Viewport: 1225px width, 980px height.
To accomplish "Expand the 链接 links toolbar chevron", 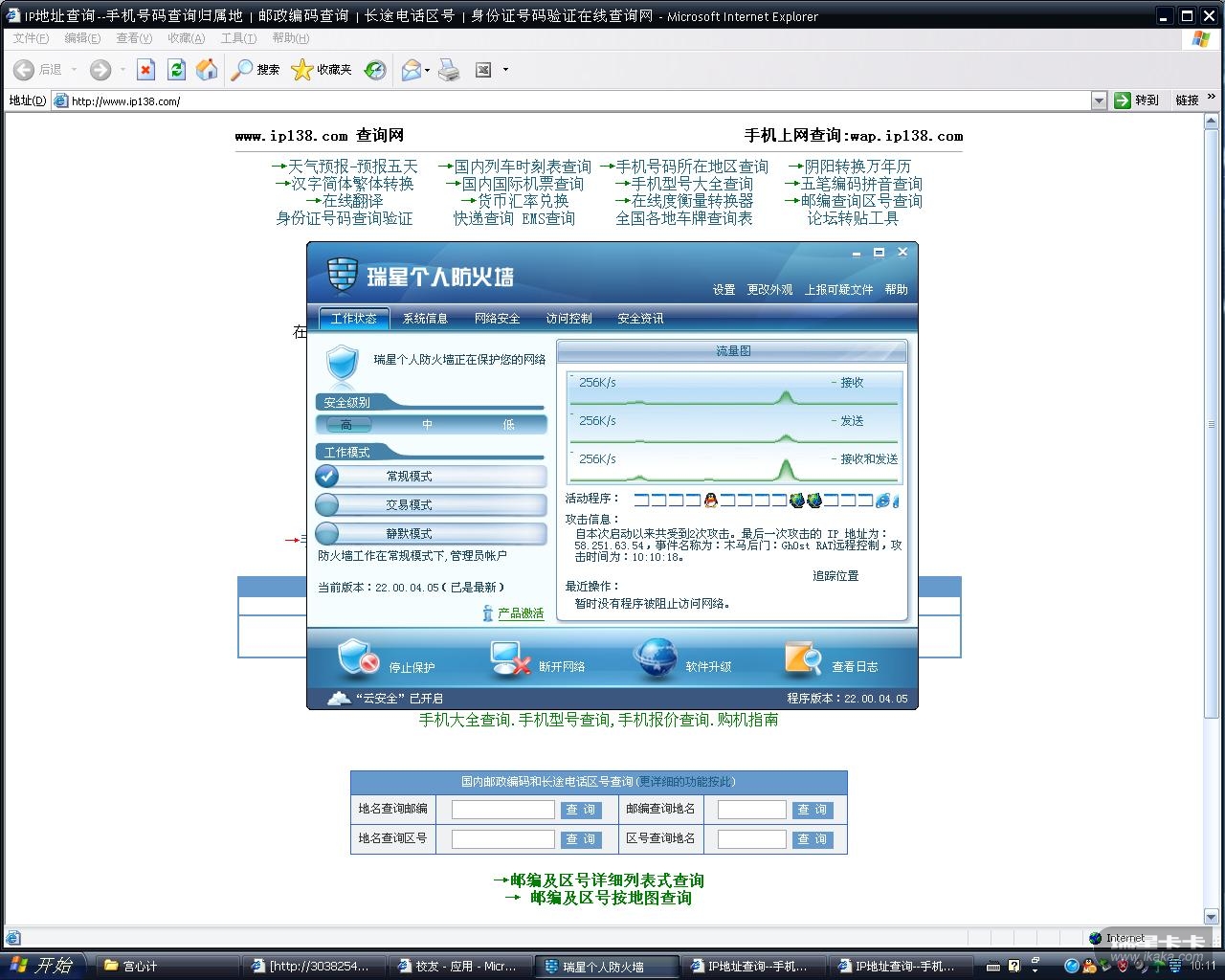I will (x=1212, y=97).
